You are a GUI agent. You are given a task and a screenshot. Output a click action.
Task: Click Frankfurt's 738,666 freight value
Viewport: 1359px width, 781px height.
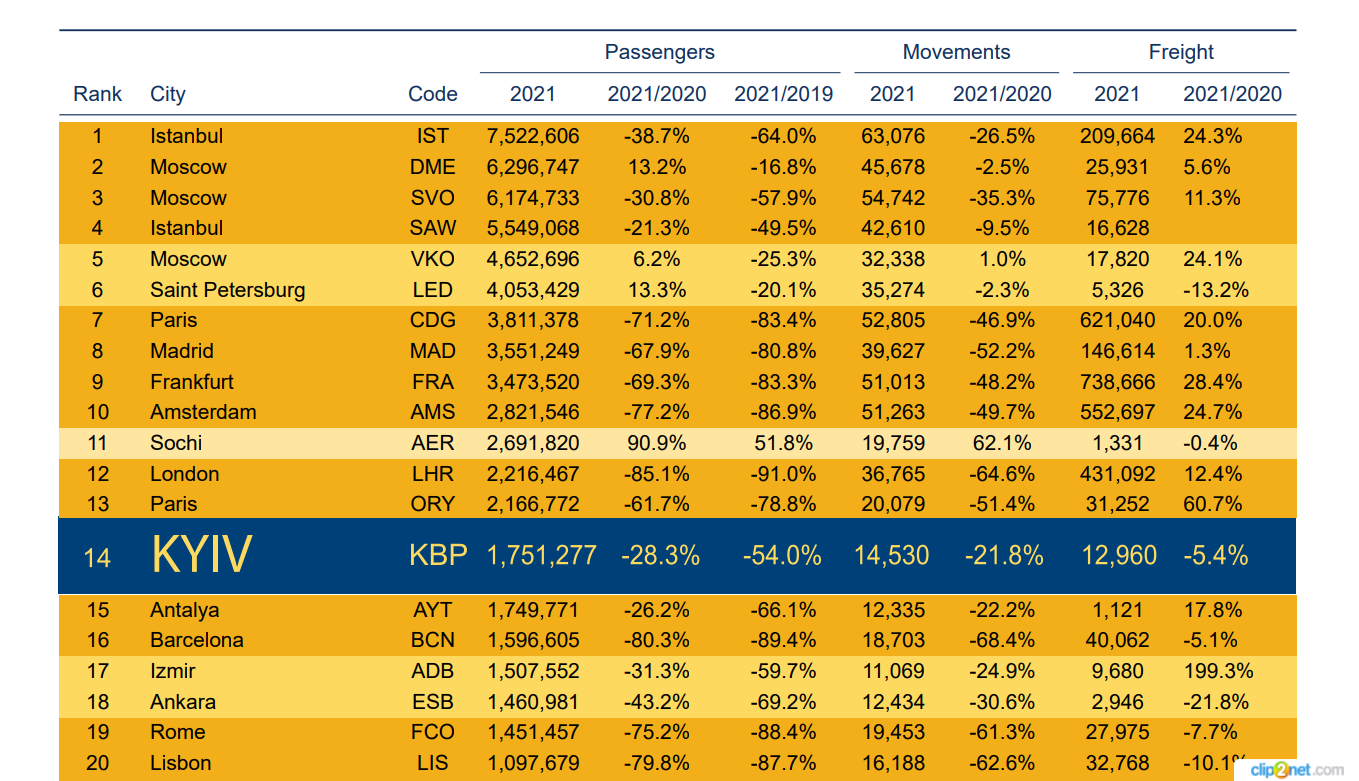pos(1117,382)
